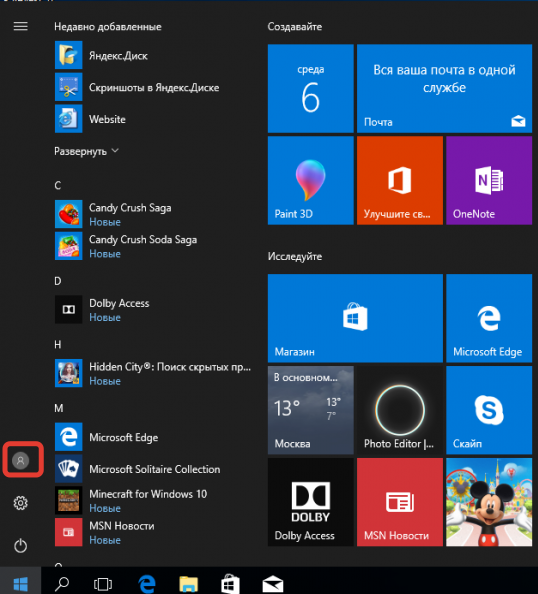Open the orange Office Улучшите tile
The image size is (538, 594).
pos(400,180)
